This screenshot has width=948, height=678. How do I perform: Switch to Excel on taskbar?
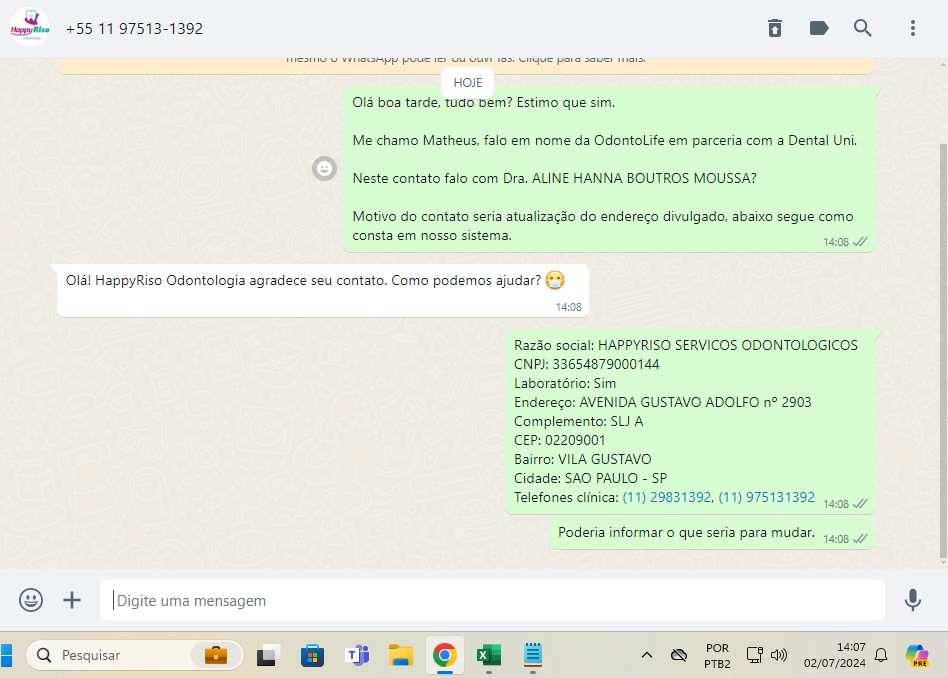pos(489,655)
